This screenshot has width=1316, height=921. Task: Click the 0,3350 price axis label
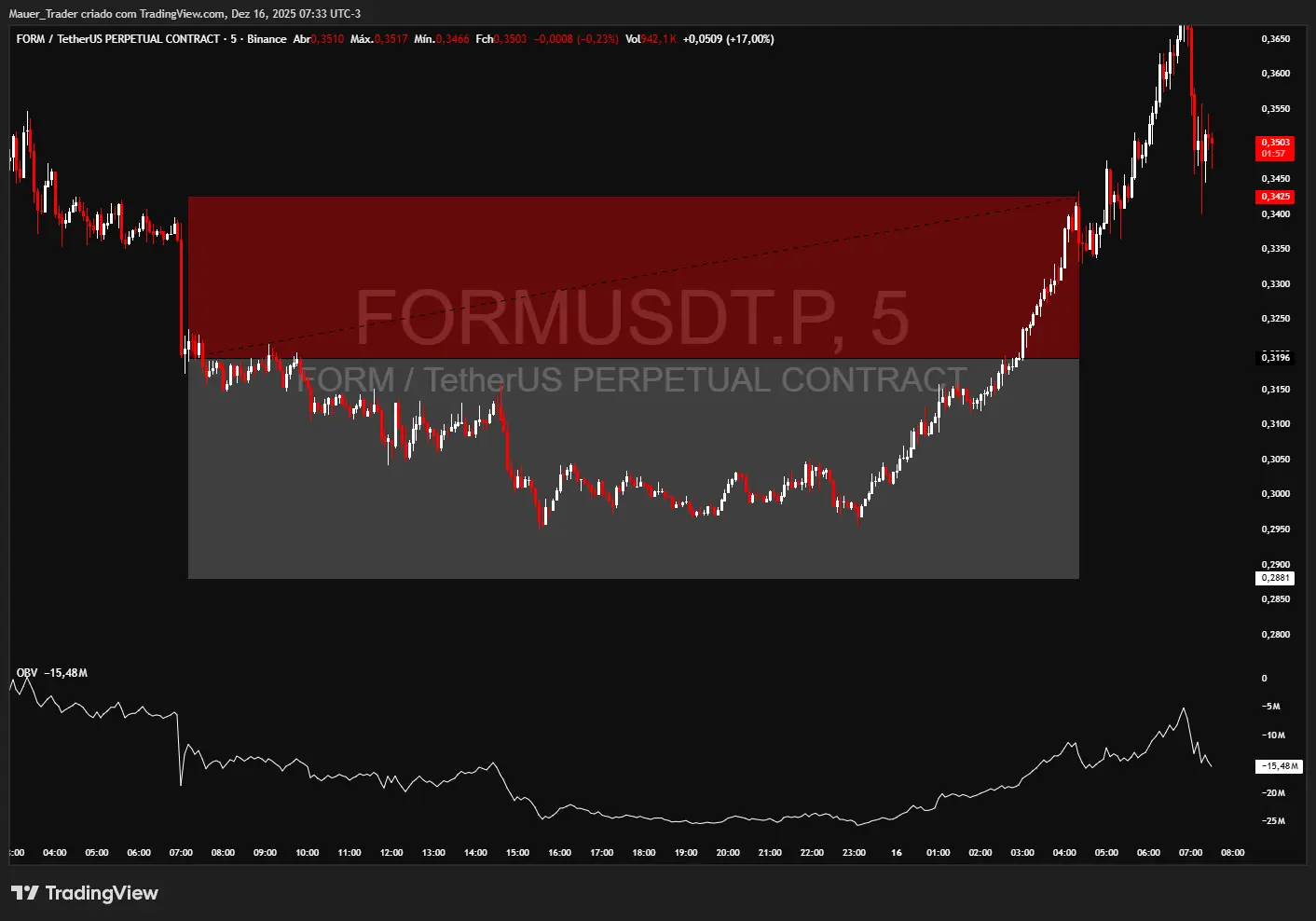[1275, 249]
